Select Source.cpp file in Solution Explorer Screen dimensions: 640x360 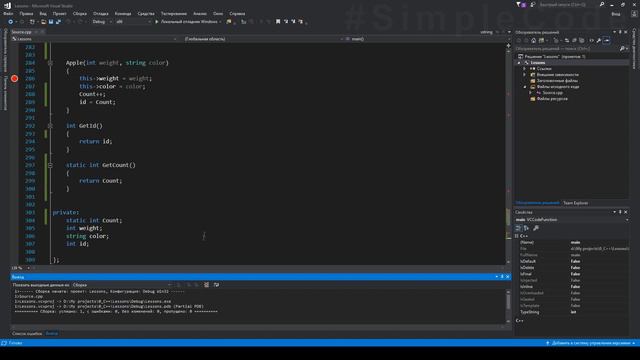(x=552, y=93)
